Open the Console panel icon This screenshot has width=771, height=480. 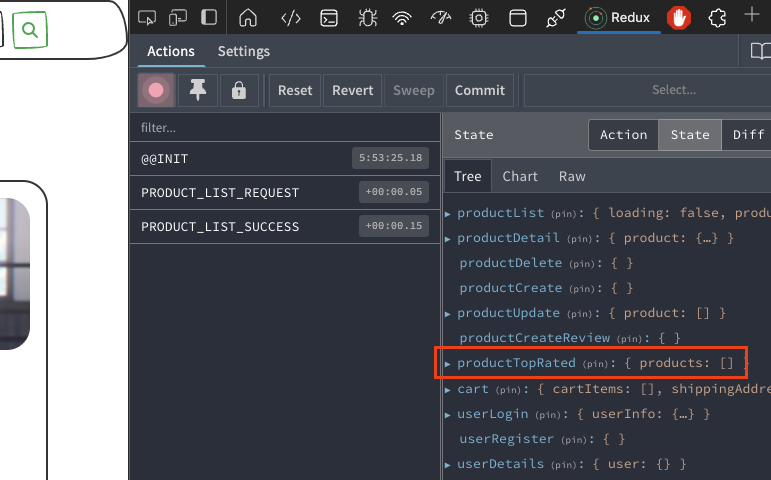click(x=329, y=18)
